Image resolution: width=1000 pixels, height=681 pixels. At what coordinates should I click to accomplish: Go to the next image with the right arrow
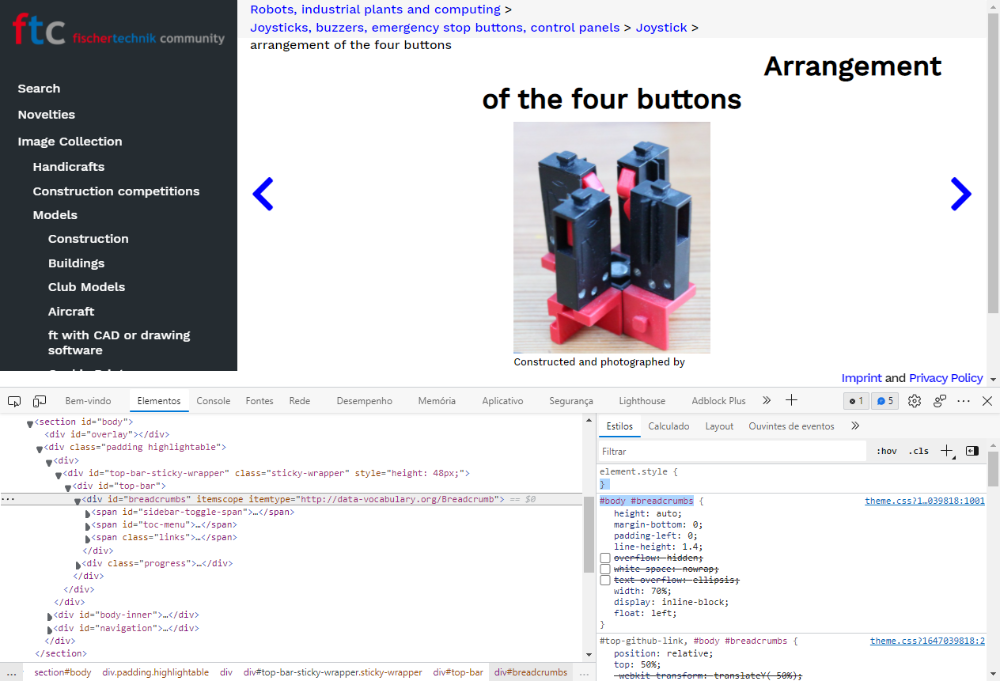[961, 194]
